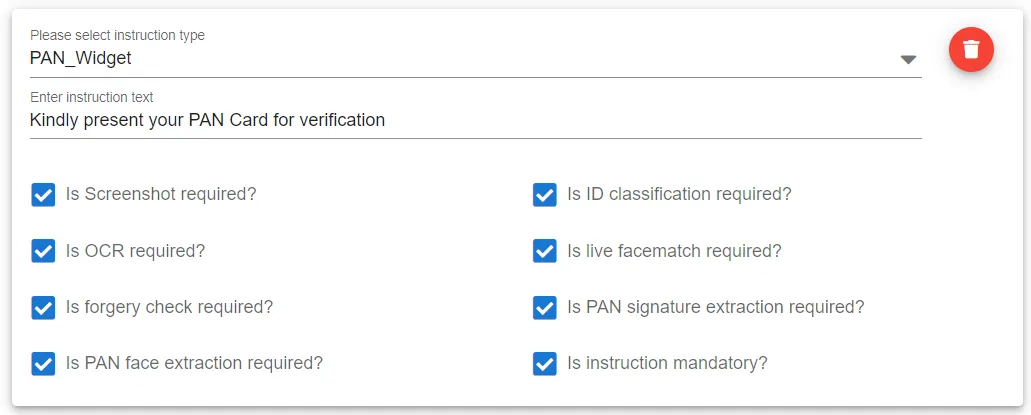Toggle the Is ID classification required checkbox

coord(544,195)
